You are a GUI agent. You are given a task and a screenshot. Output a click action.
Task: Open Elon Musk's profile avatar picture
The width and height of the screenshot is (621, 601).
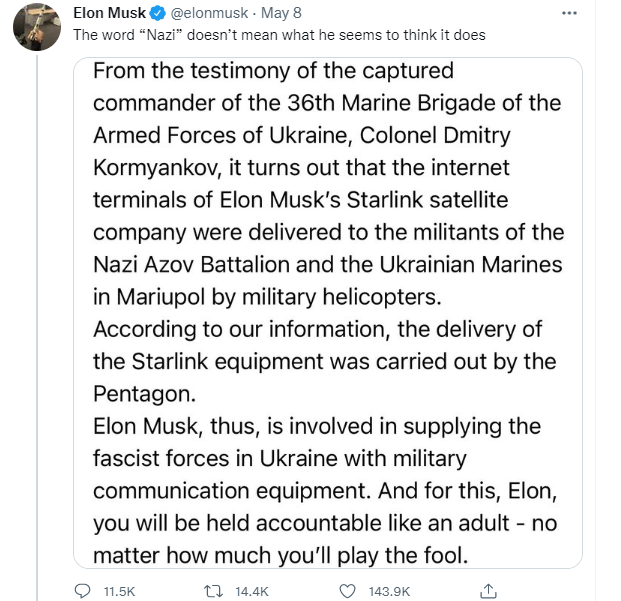click(x=40, y=28)
